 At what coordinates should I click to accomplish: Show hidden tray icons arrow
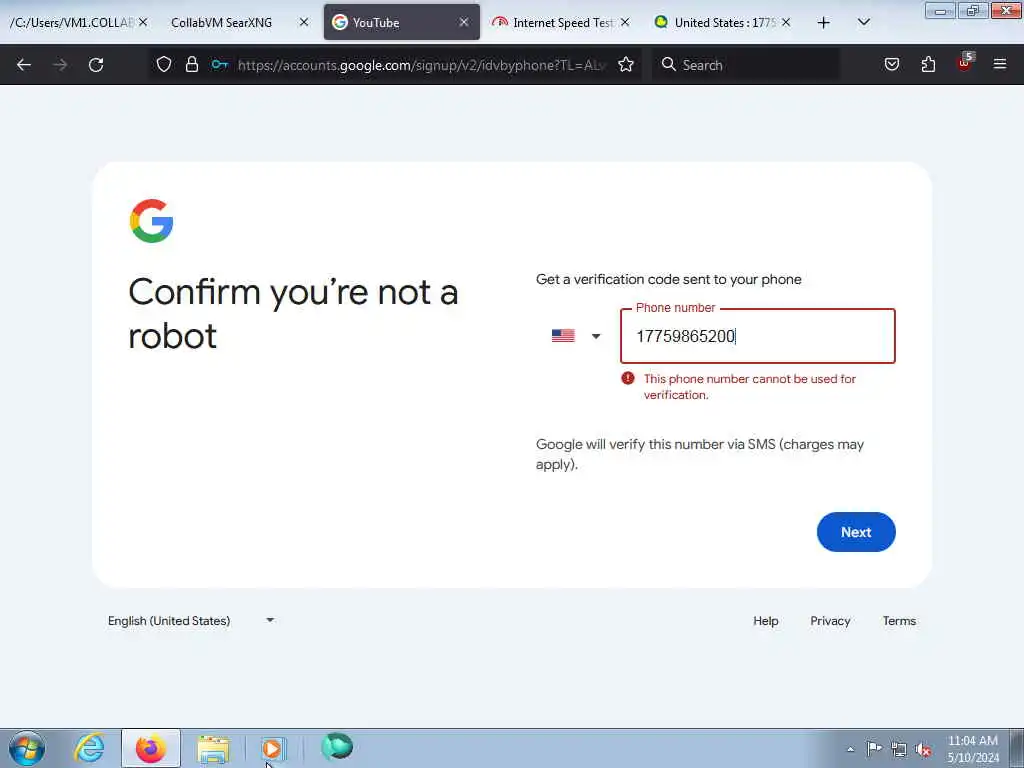coord(850,749)
